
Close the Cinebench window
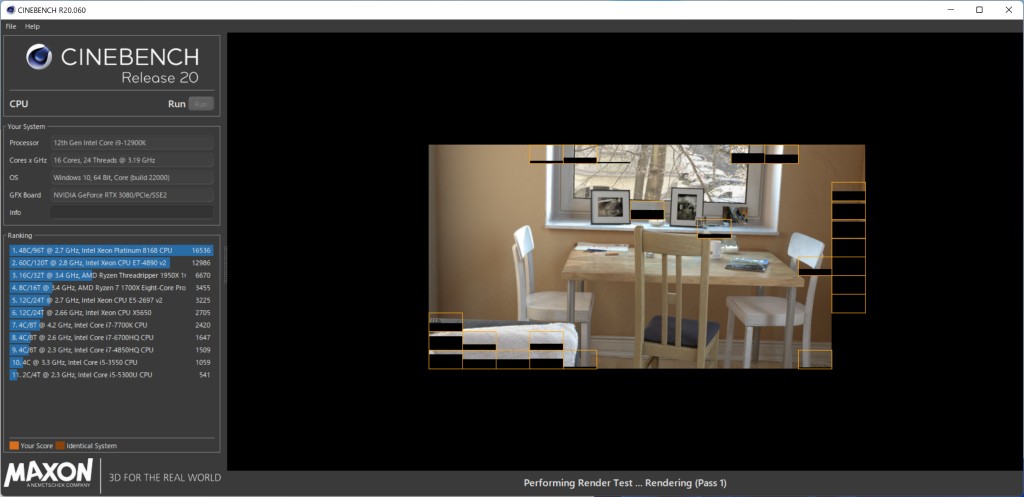(x=1008, y=10)
